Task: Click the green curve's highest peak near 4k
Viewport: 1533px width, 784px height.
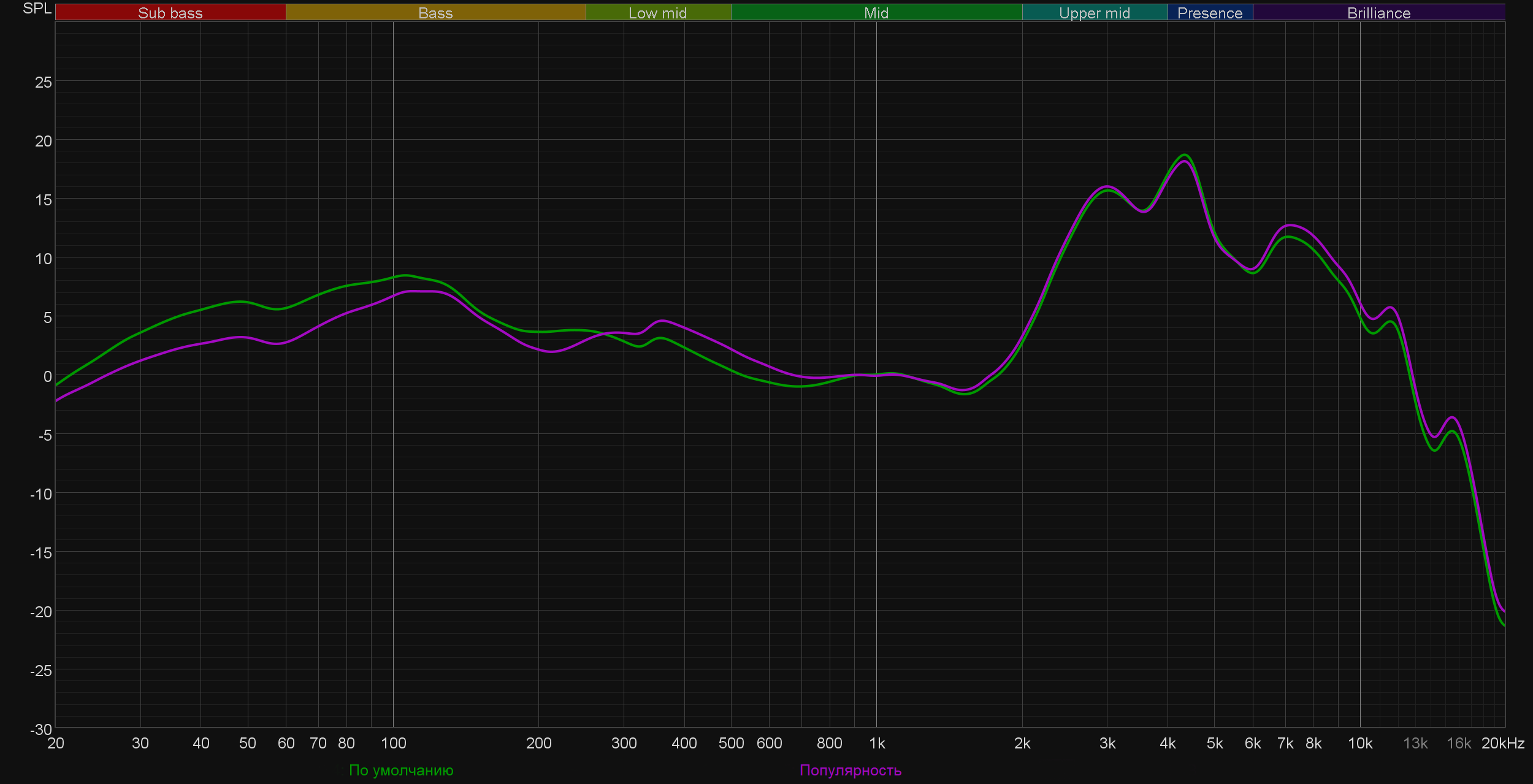Action: tap(1185, 155)
